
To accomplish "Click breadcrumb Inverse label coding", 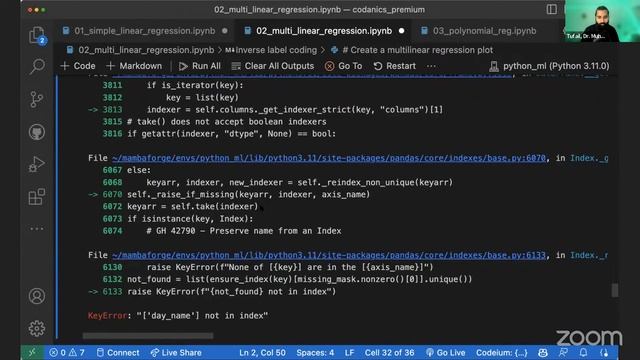I will pos(271,50).
